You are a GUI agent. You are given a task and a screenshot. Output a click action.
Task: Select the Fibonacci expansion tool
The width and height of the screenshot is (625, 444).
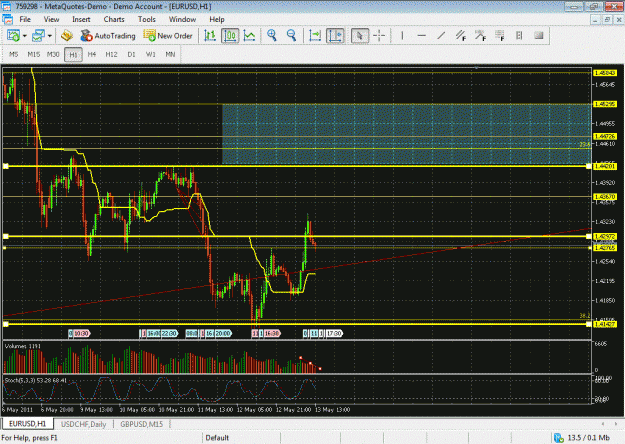coord(500,36)
